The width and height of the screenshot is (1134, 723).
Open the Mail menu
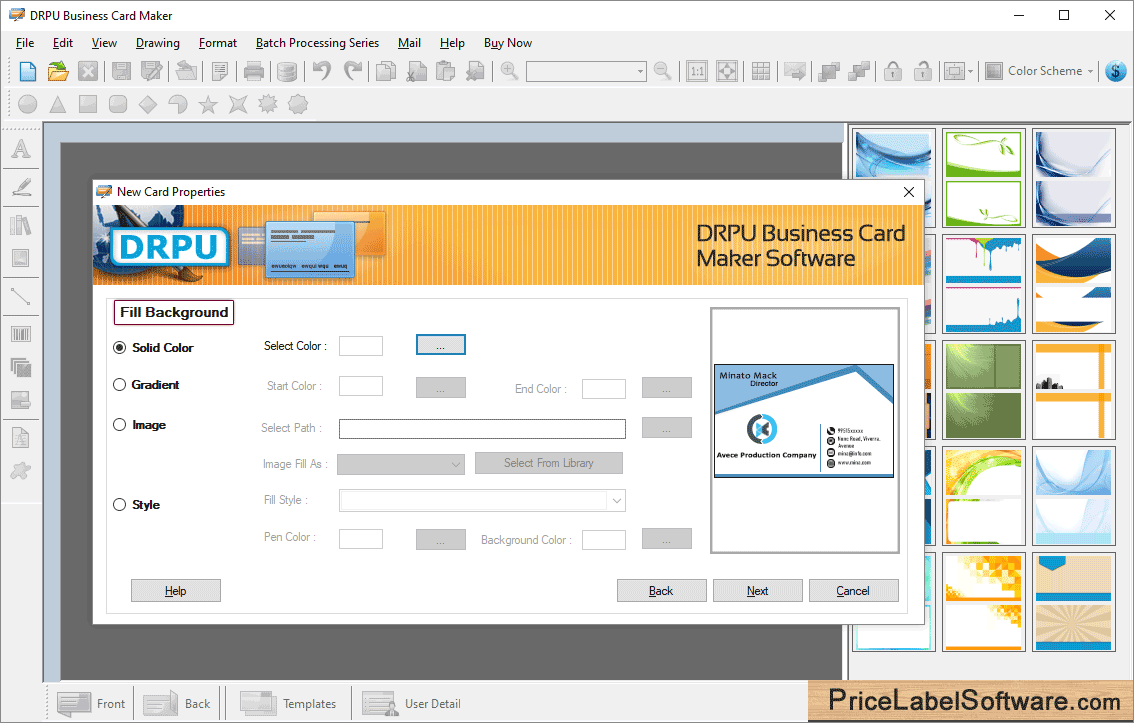tap(409, 43)
